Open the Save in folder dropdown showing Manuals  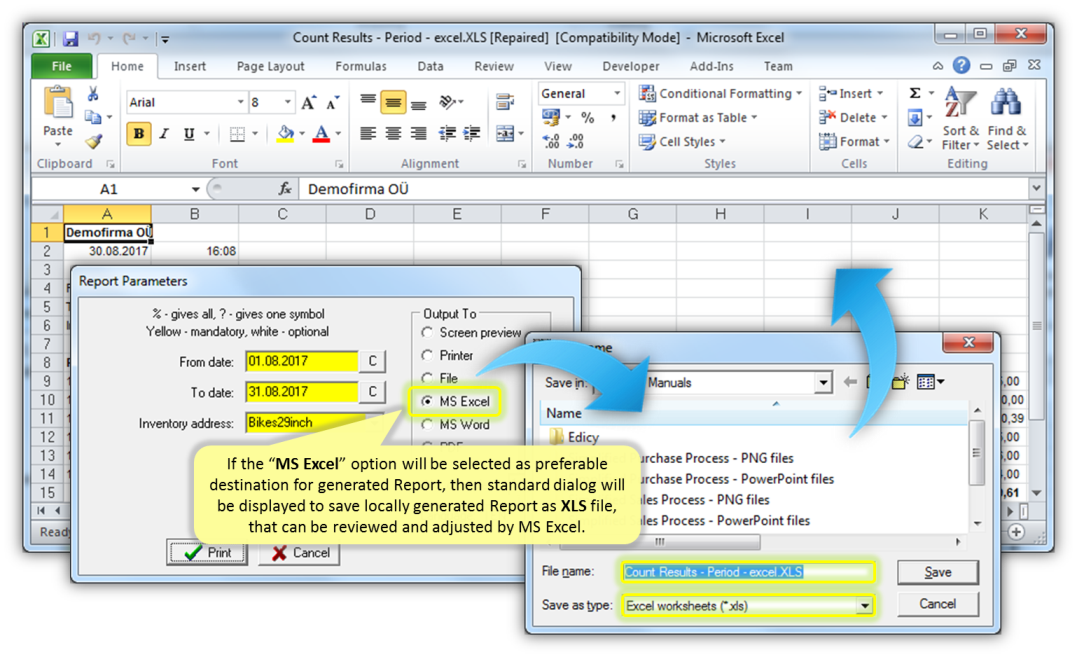tap(823, 382)
